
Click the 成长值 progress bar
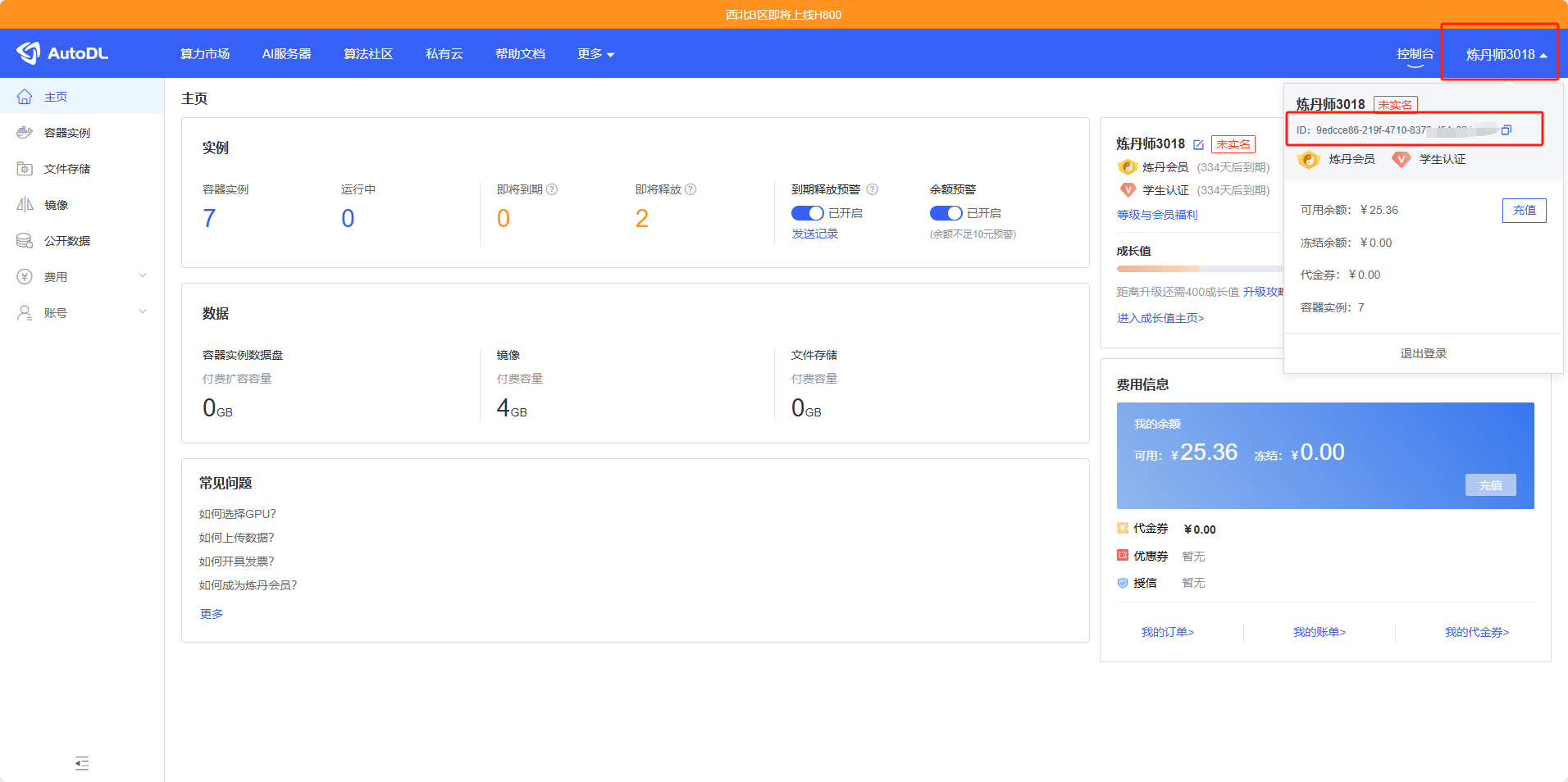1200,269
